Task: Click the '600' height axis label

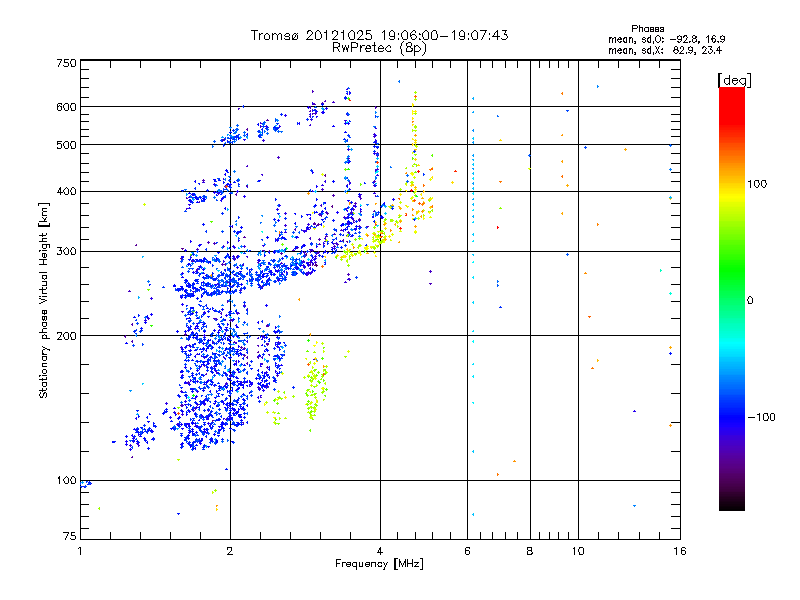Action: (x=66, y=107)
